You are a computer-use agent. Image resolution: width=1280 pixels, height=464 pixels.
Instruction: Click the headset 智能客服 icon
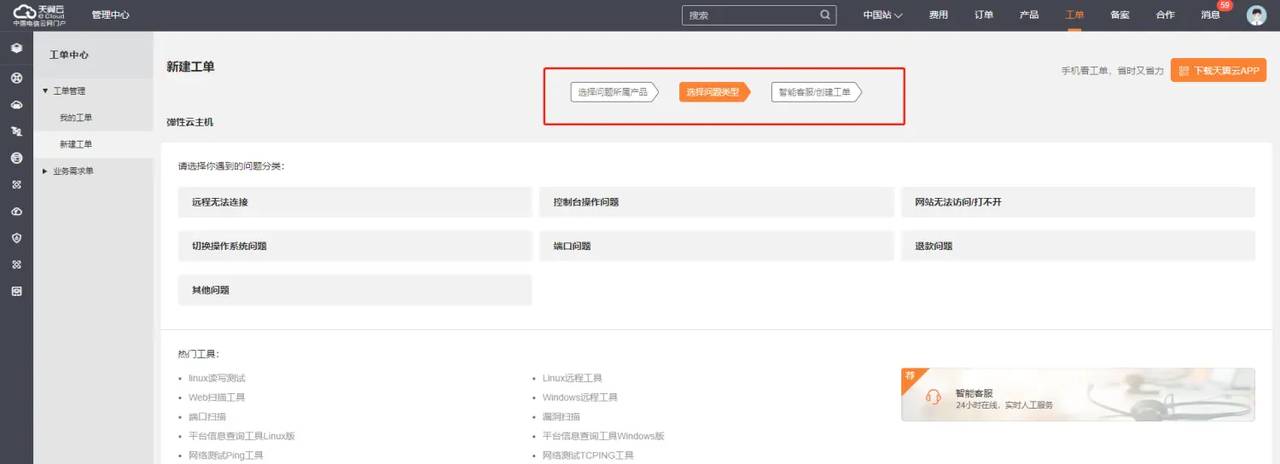[x=933, y=397]
